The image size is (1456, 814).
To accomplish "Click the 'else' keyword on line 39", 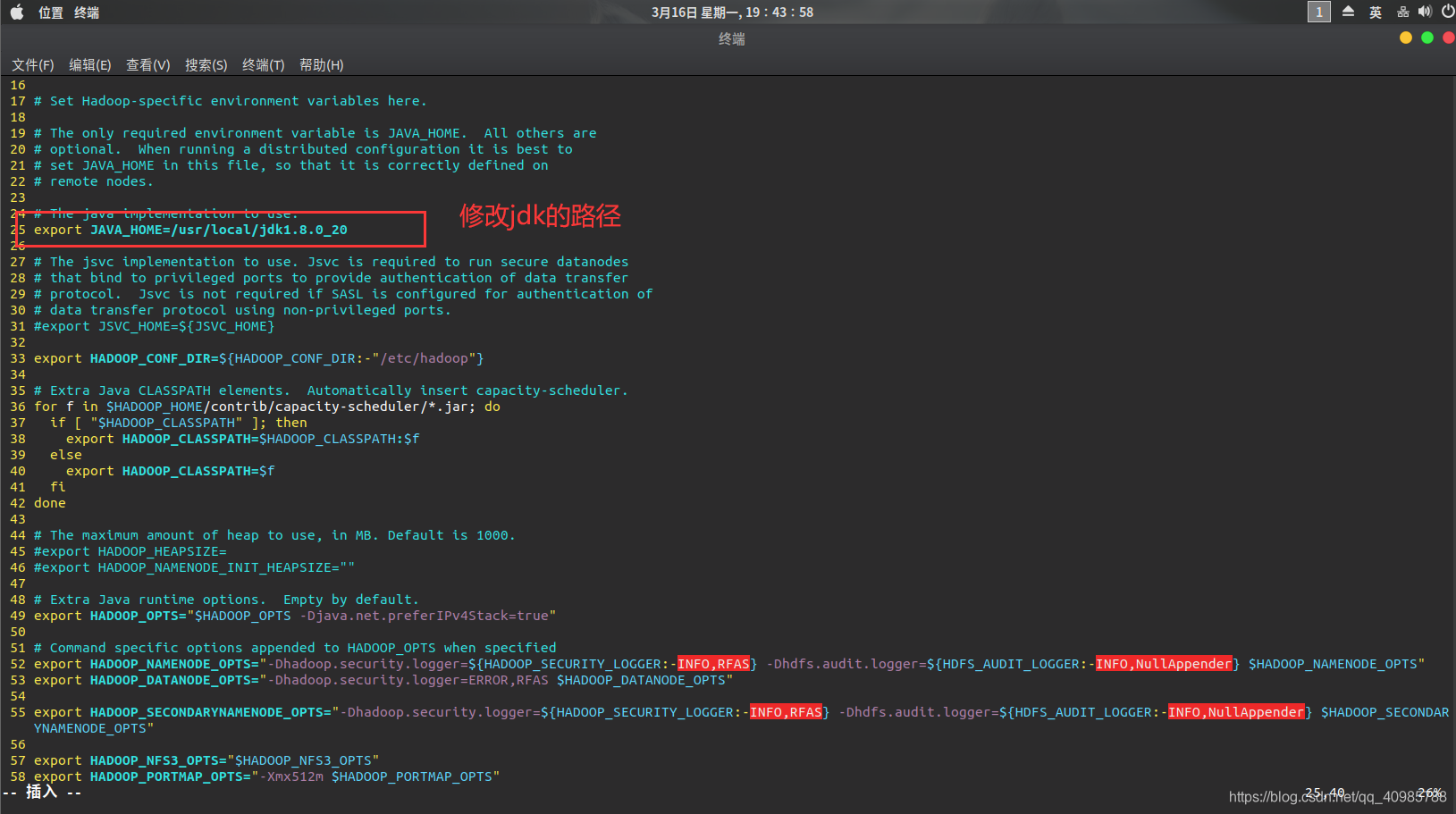I will pos(66,455).
